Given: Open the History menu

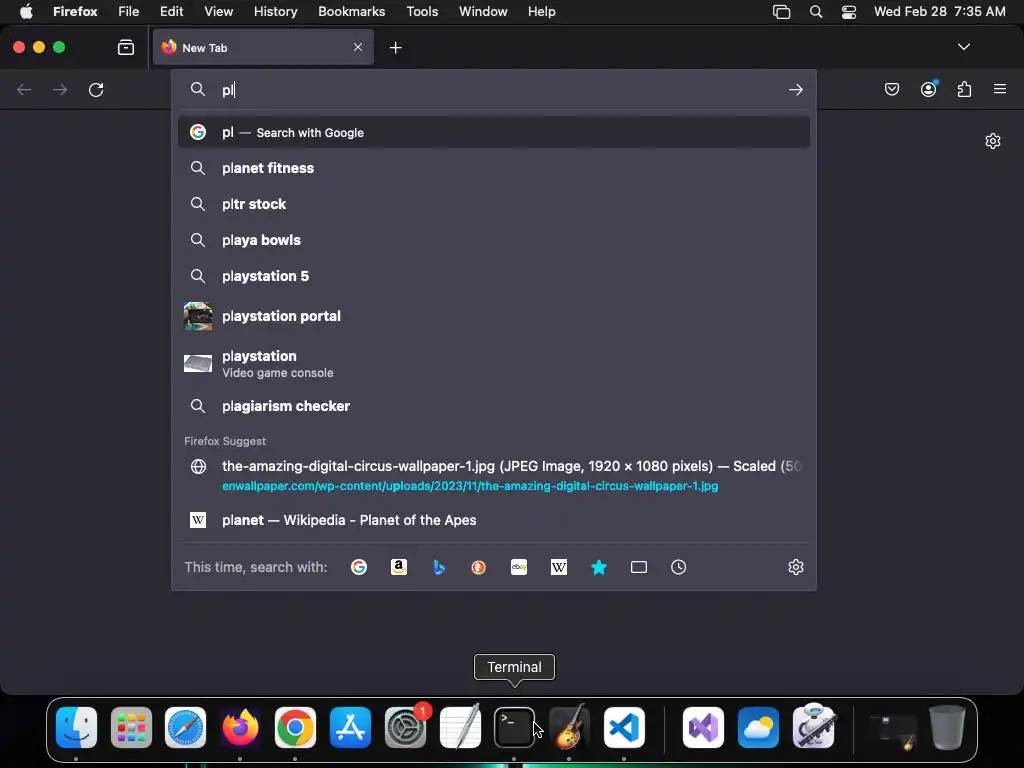Looking at the screenshot, I should [275, 11].
